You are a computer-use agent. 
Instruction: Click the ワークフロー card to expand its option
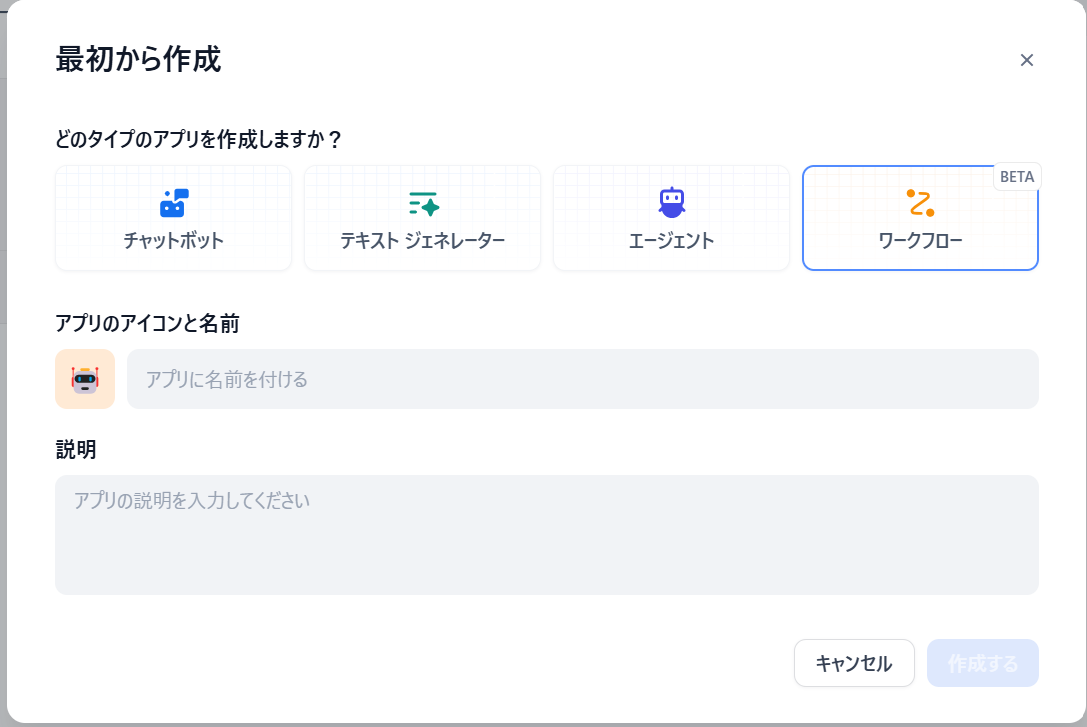click(x=920, y=218)
